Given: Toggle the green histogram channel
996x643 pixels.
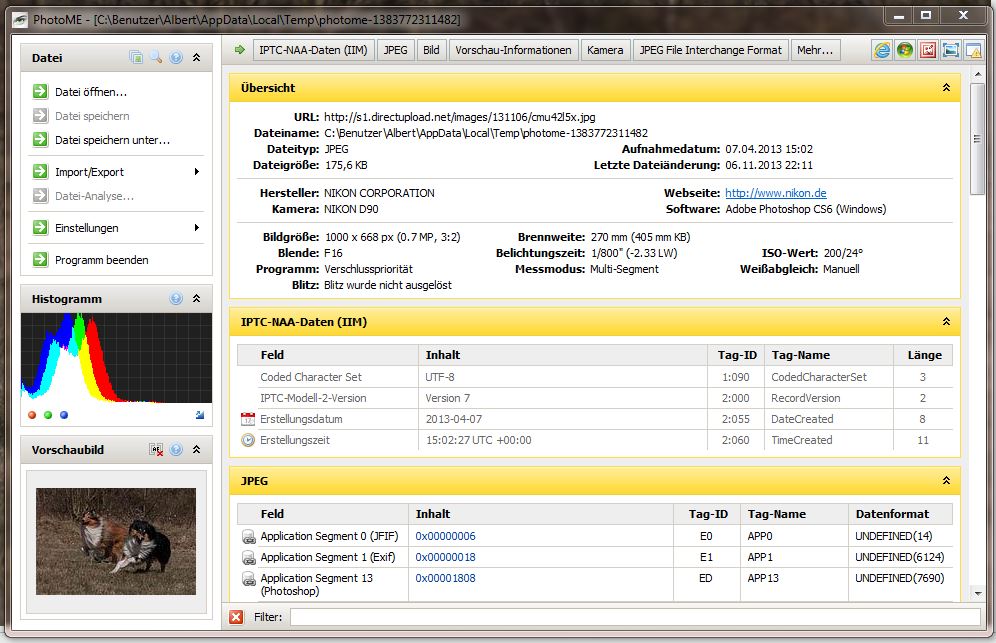Looking at the screenshot, I should pos(48,415).
